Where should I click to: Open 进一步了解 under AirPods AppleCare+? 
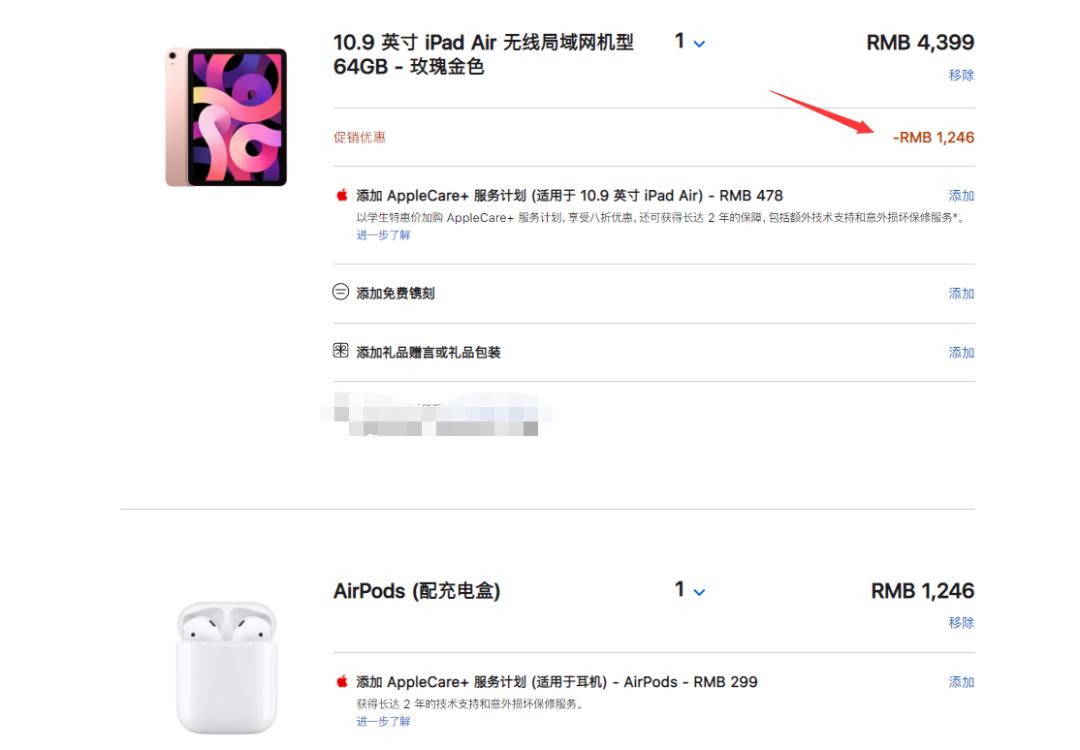[x=383, y=721]
